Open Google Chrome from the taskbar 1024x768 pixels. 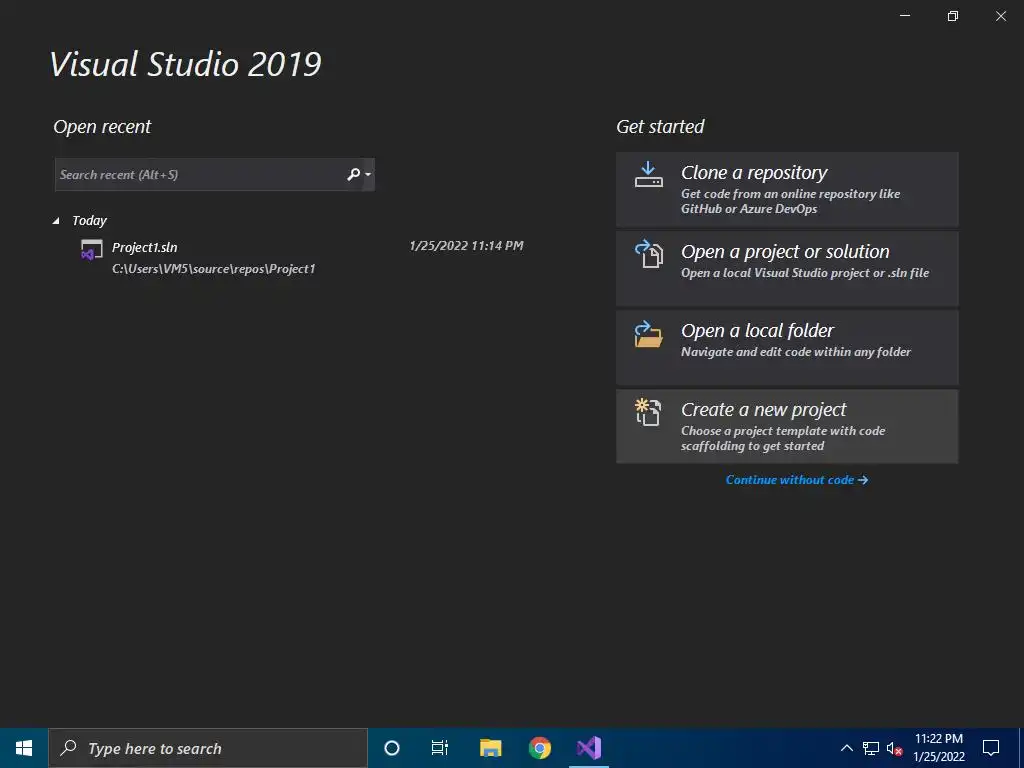pos(539,748)
